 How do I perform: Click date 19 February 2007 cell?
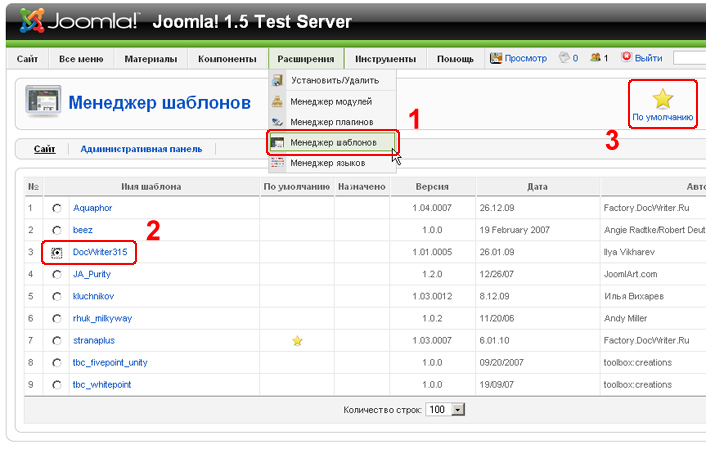point(515,230)
